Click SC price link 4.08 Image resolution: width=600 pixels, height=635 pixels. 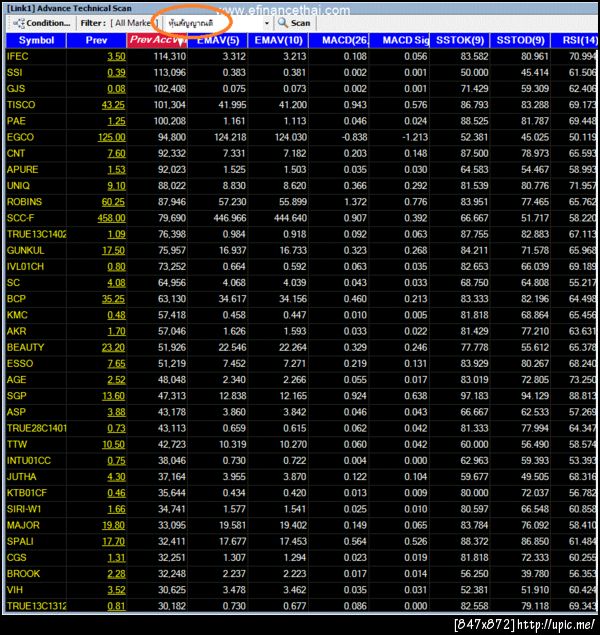tap(117, 283)
